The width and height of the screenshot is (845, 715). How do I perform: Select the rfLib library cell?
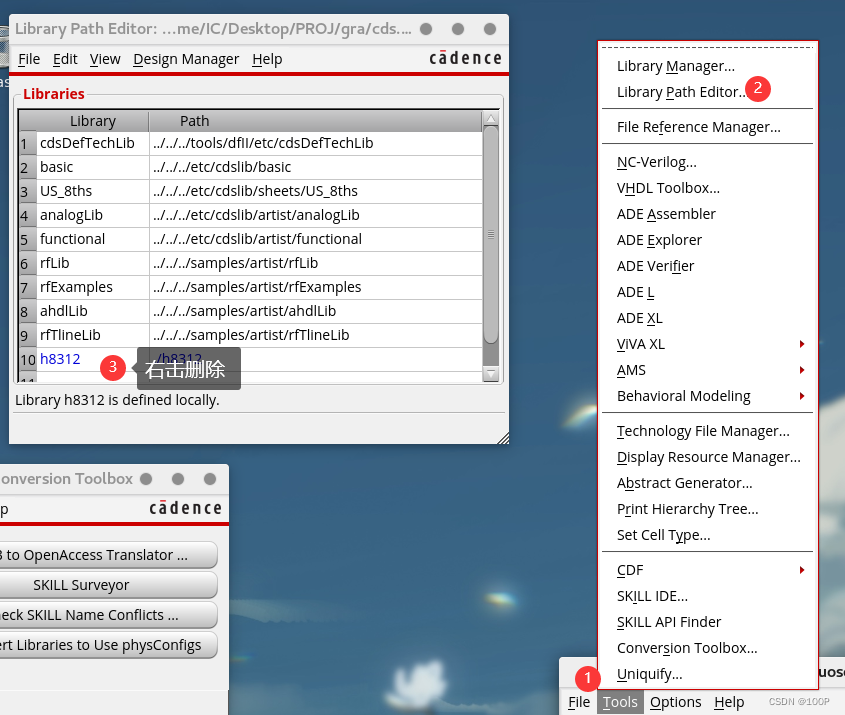click(x=93, y=263)
